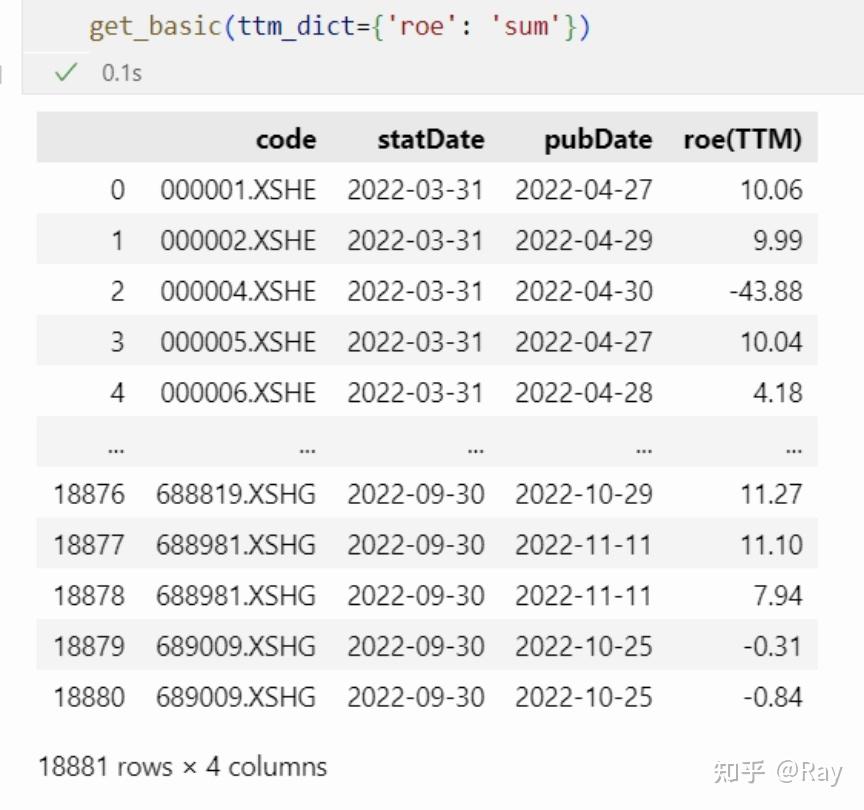Click the 知乎 @Ray watermark
Screen dimensions: 864x810
click(x=776, y=771)
